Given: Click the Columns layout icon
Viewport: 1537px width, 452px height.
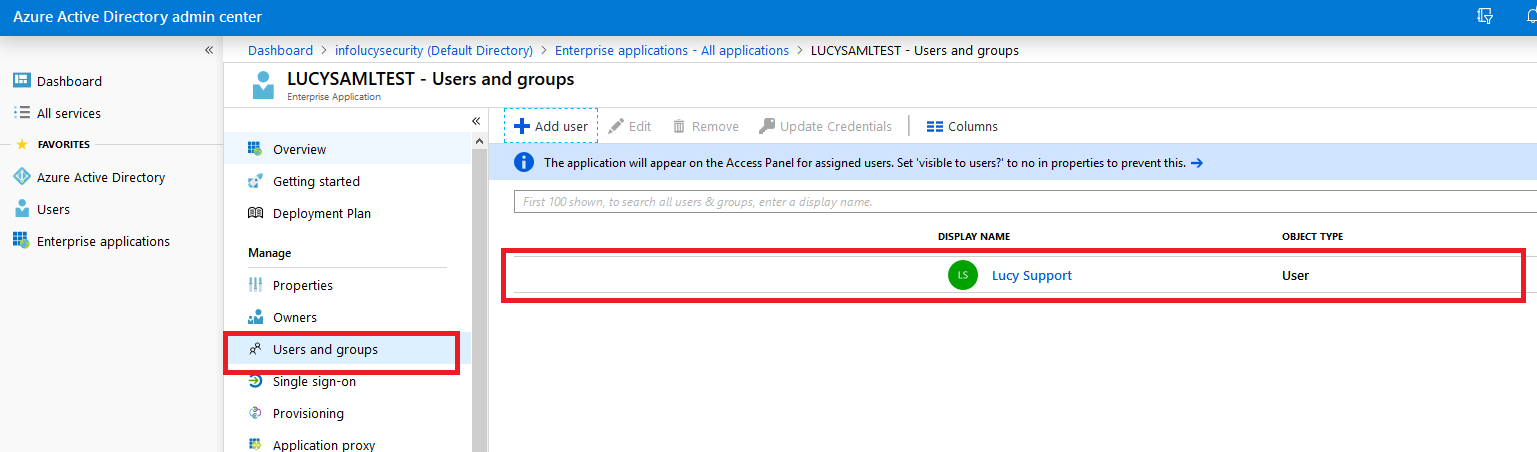Looking at the screenshot, I should click(x=935, y=127).
